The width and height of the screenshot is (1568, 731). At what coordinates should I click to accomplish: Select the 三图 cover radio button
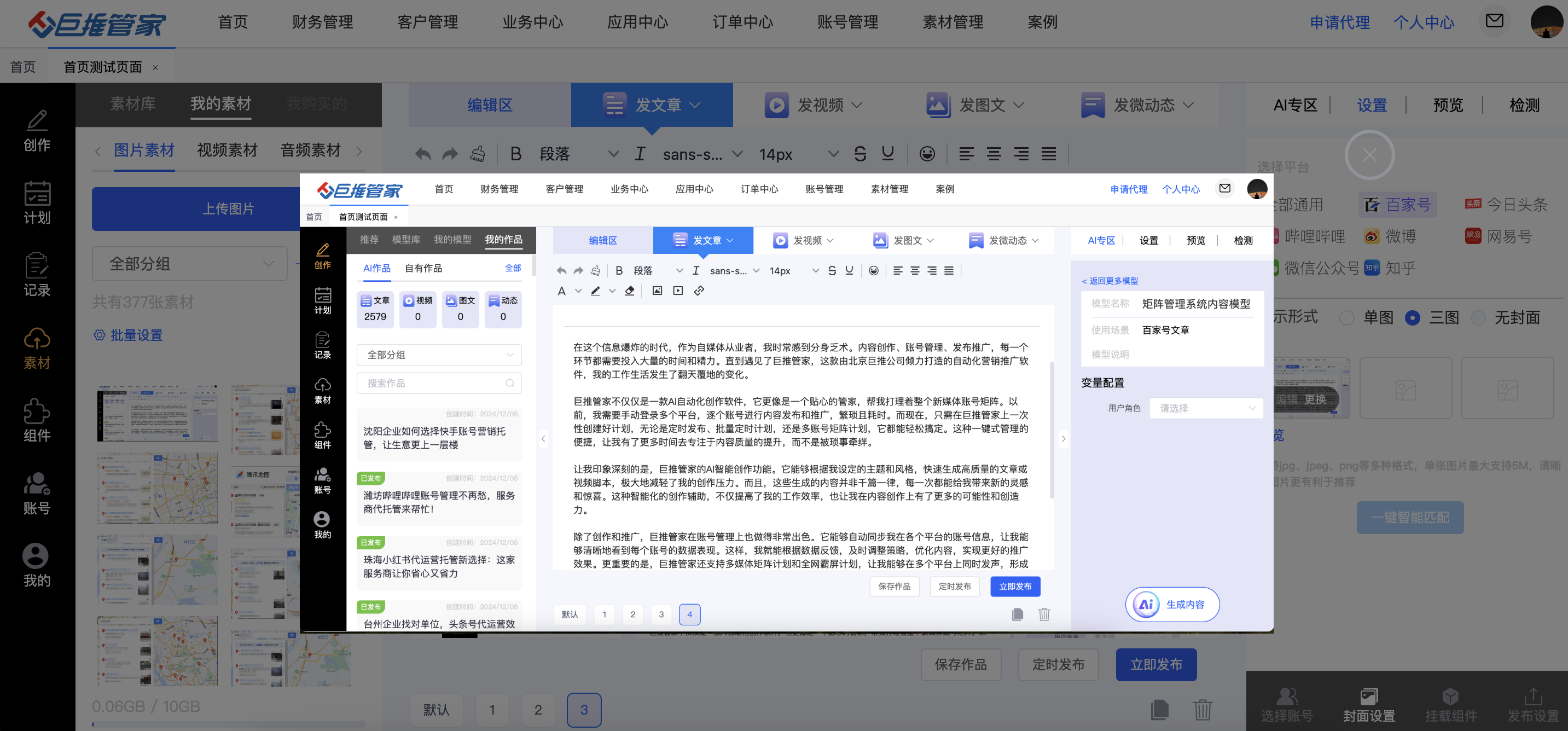(x=1412, y=318)
